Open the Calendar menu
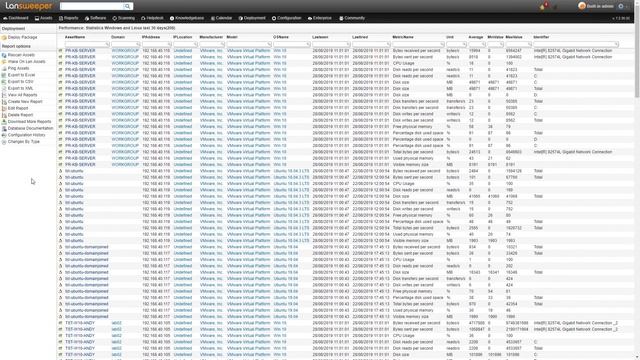 [x=221, y=18]
